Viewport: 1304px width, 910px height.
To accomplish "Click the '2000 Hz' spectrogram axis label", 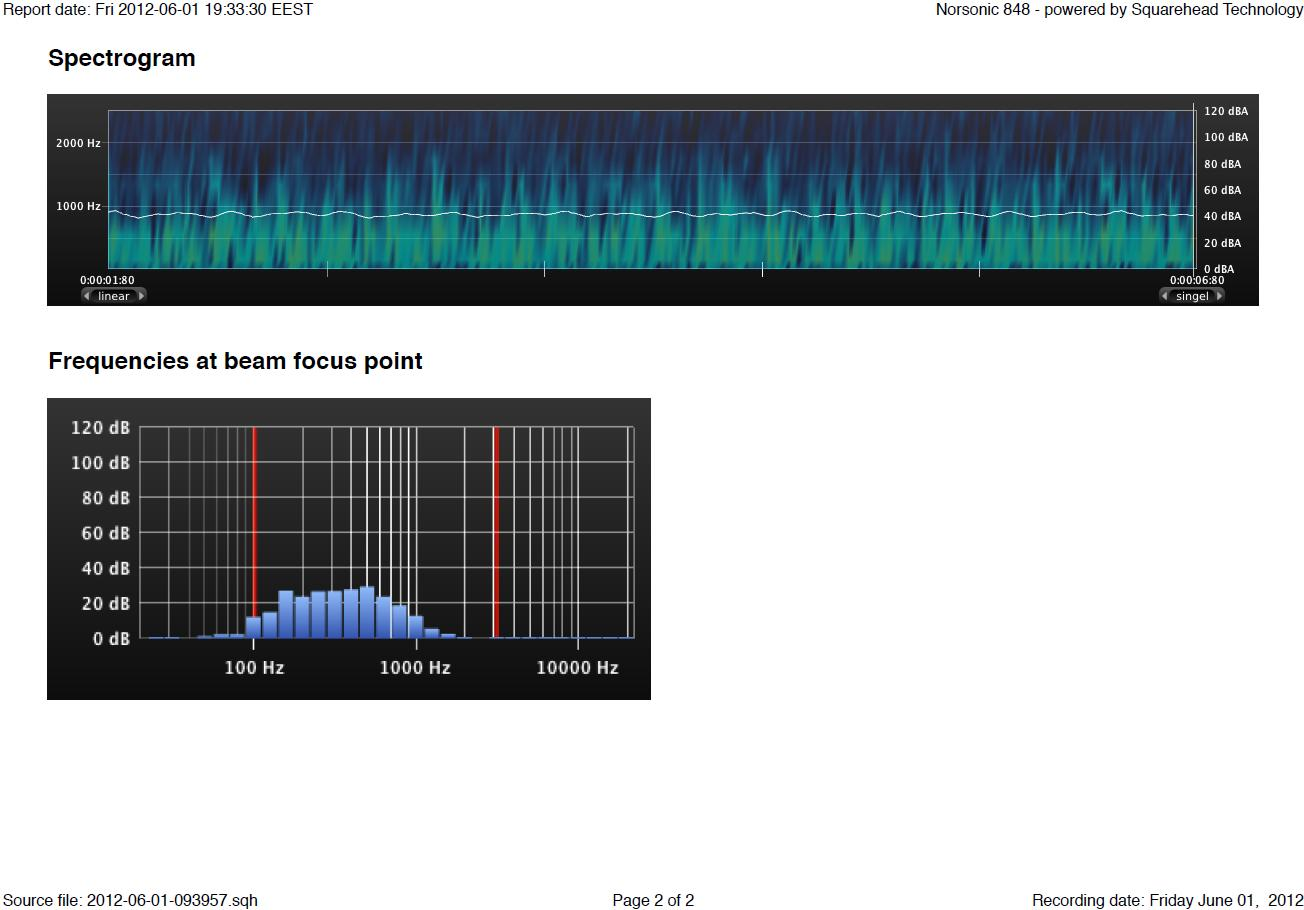I will (x=78, y=143).
